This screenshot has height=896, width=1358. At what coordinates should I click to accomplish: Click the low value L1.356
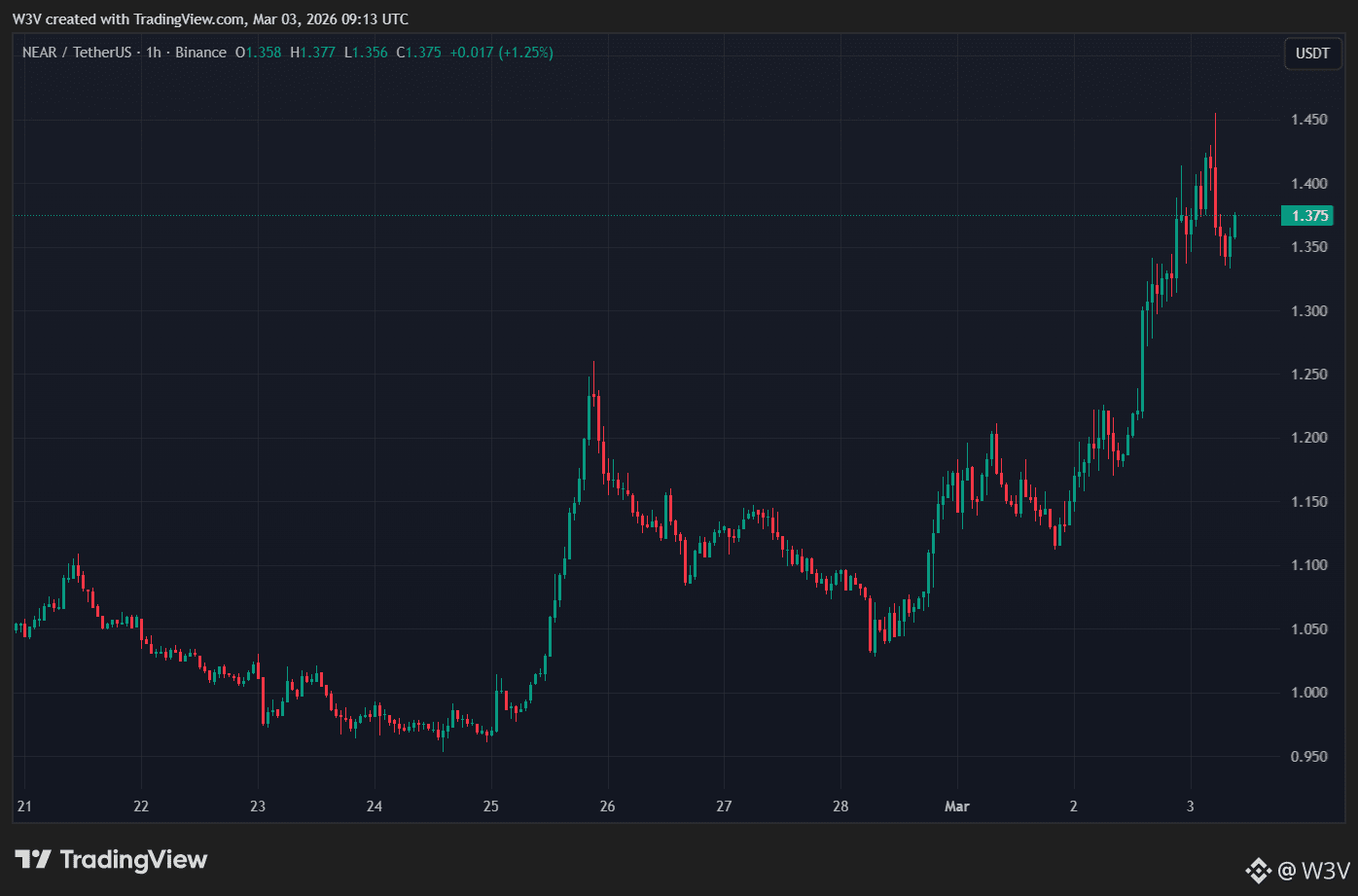[x=366, y=53]
